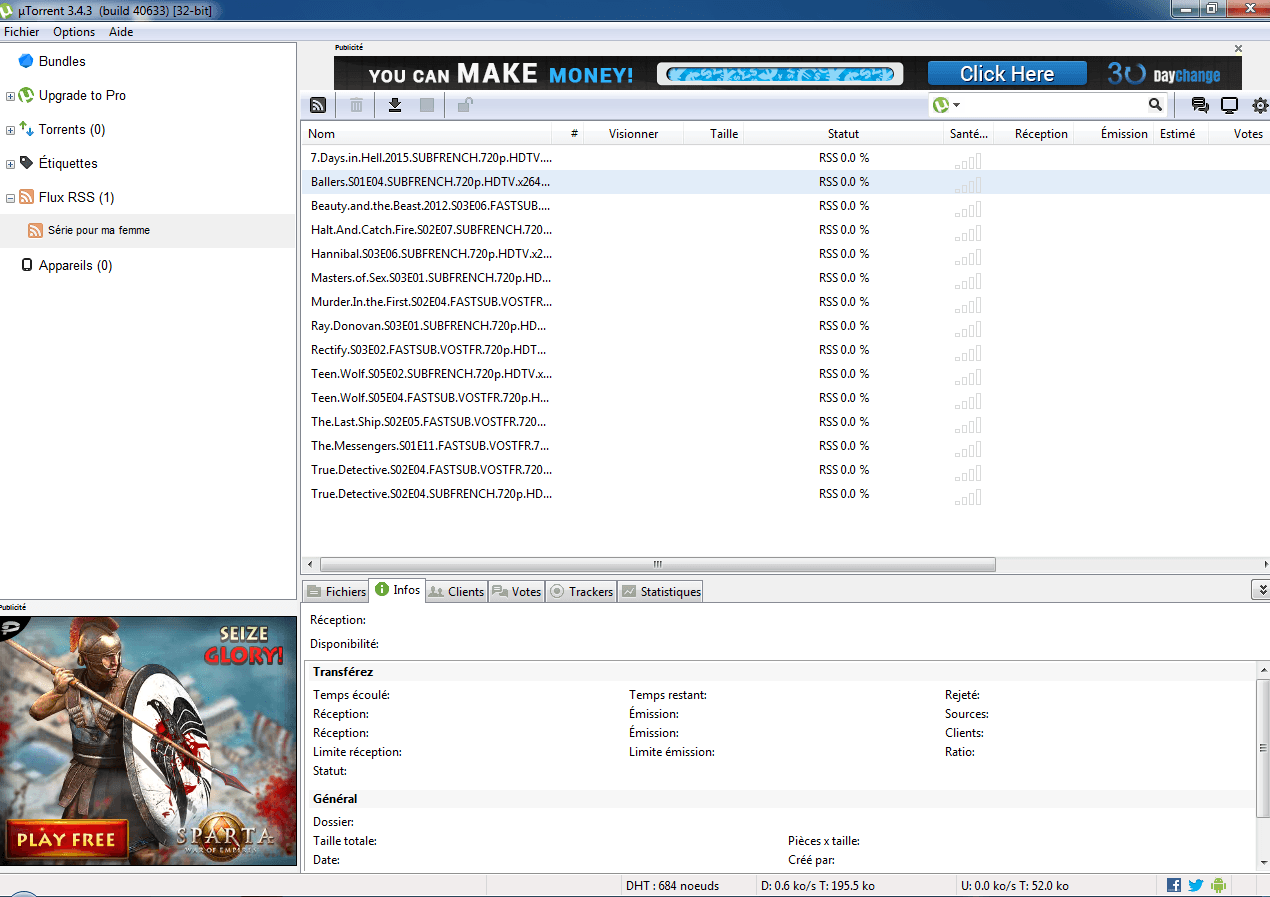Click the Download toolbar icon
The image size is (1270, 897).
coord(395,105)
